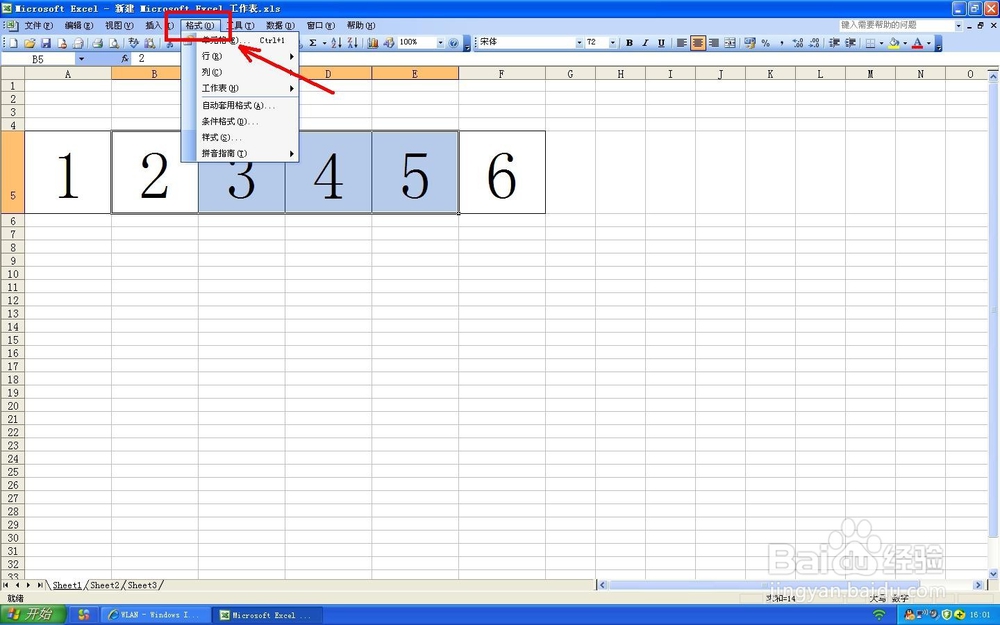Click the blue Help question mark icon

point(453,43)
